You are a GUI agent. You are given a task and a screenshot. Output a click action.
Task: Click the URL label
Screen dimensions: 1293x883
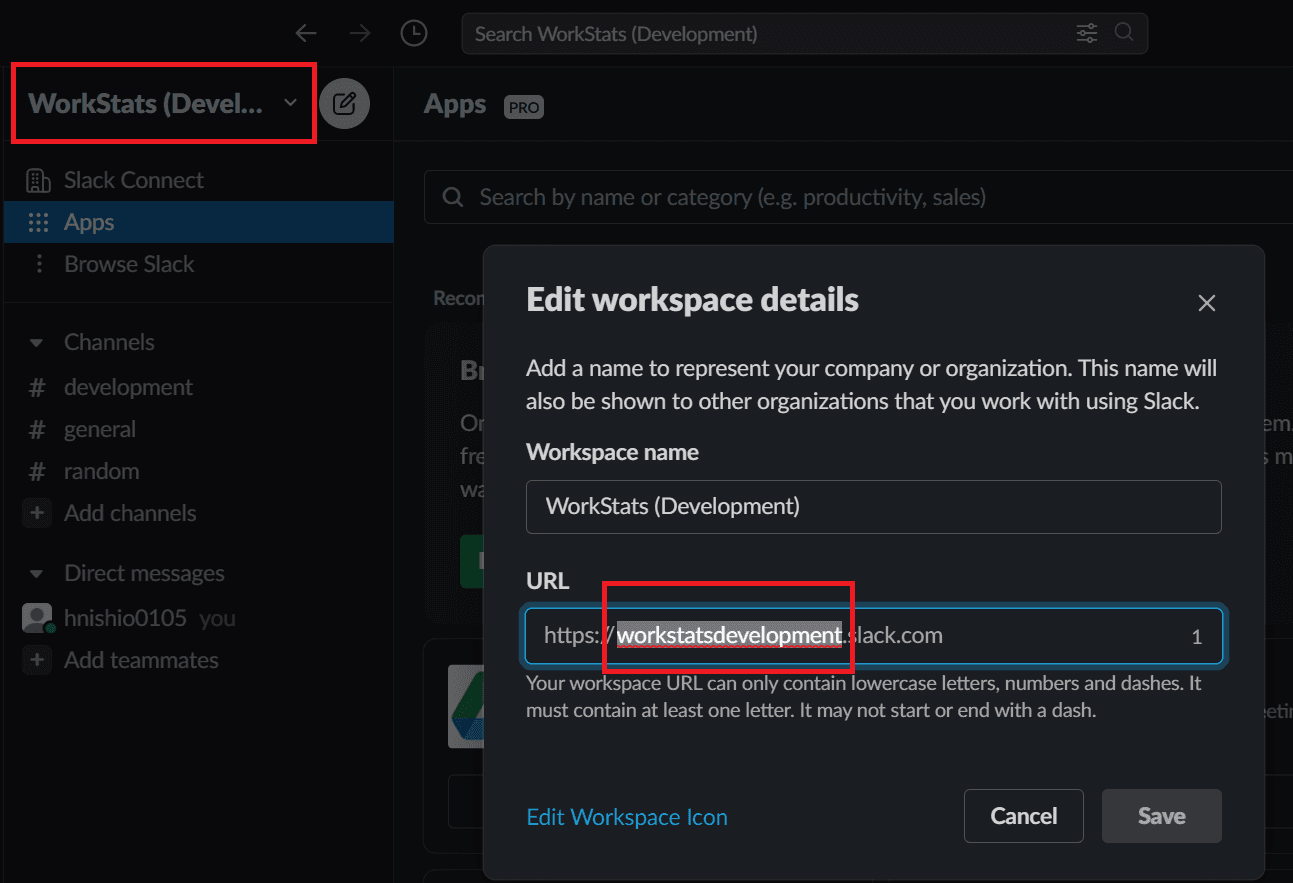(x=547, y=581)
